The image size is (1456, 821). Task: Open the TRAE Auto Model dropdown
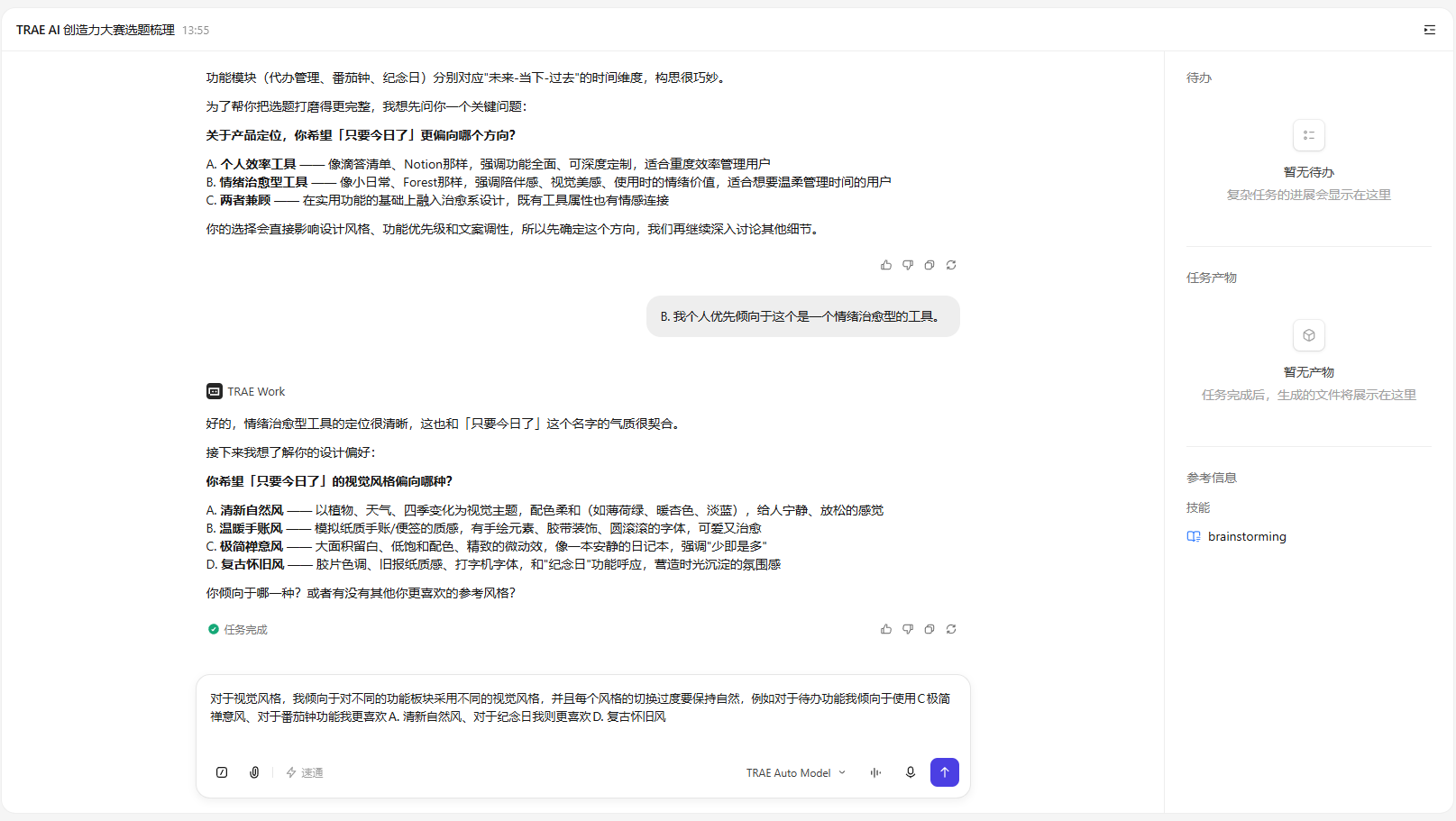pos(796,772)
